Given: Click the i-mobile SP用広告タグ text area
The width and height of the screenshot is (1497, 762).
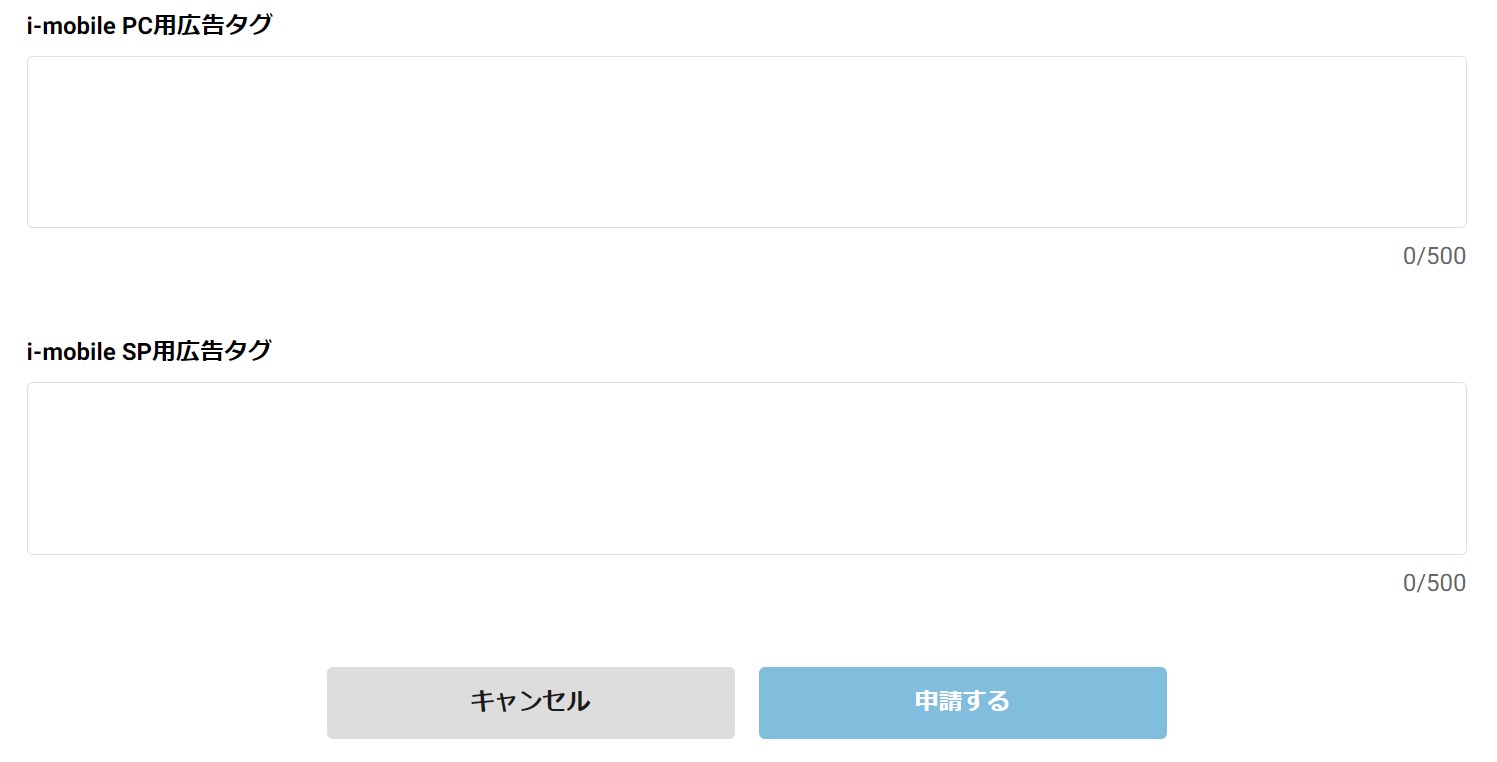Looking at the screenshot, I should pyautogui.click(x=746, y=468).
